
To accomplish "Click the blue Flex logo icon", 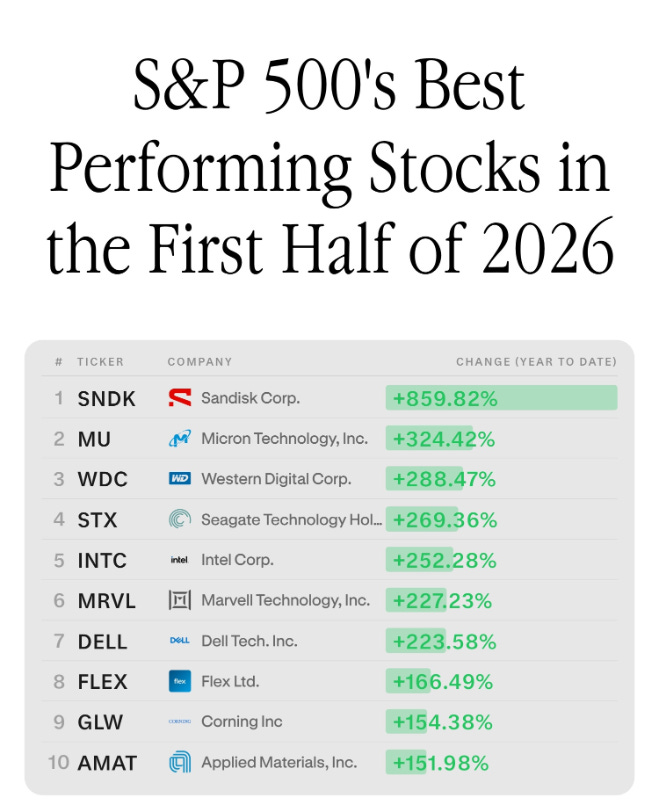I will [x=180, y=681].
